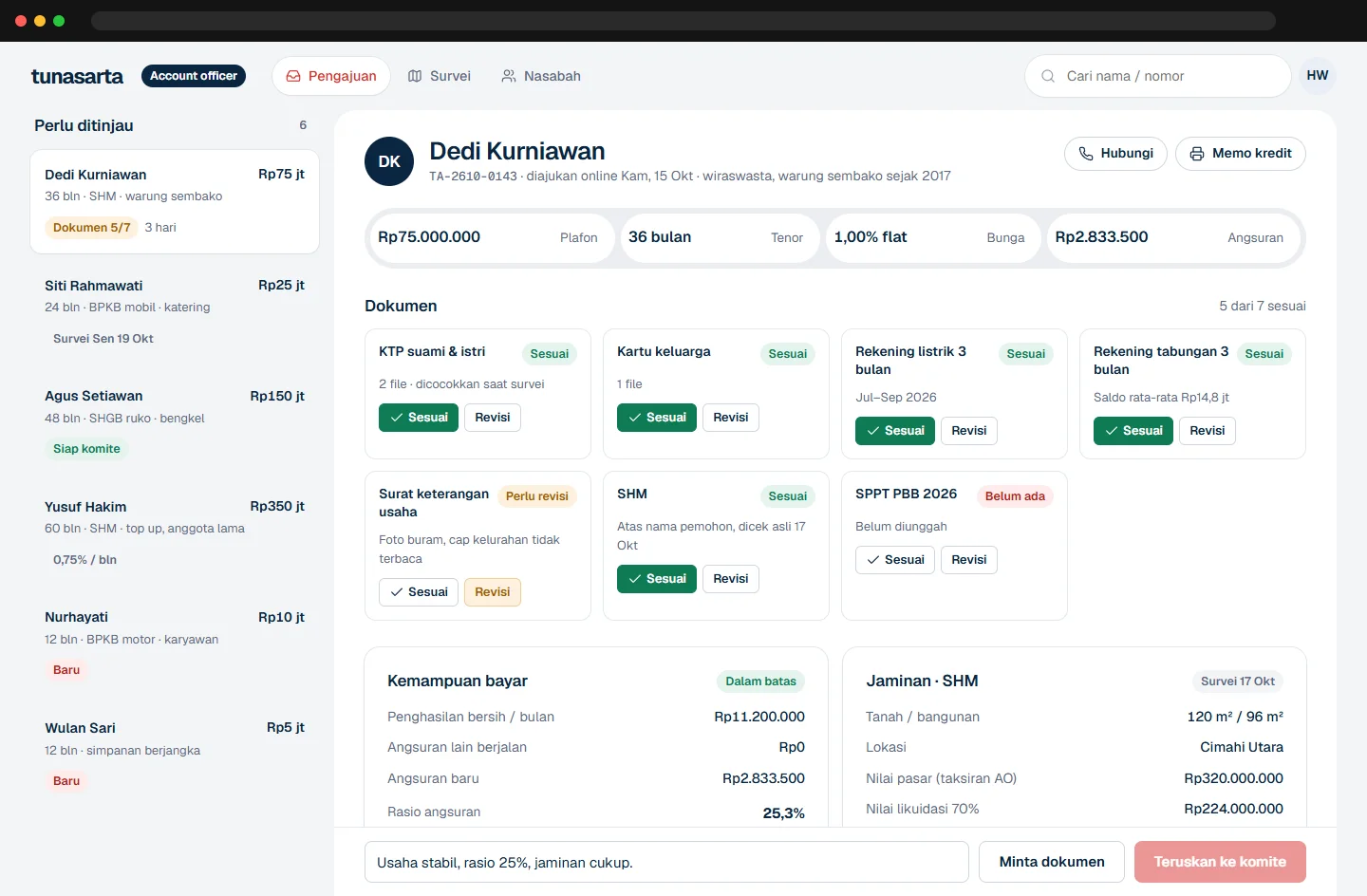
Task: Click the Dalam batas badge
Action: click(760, 681)
